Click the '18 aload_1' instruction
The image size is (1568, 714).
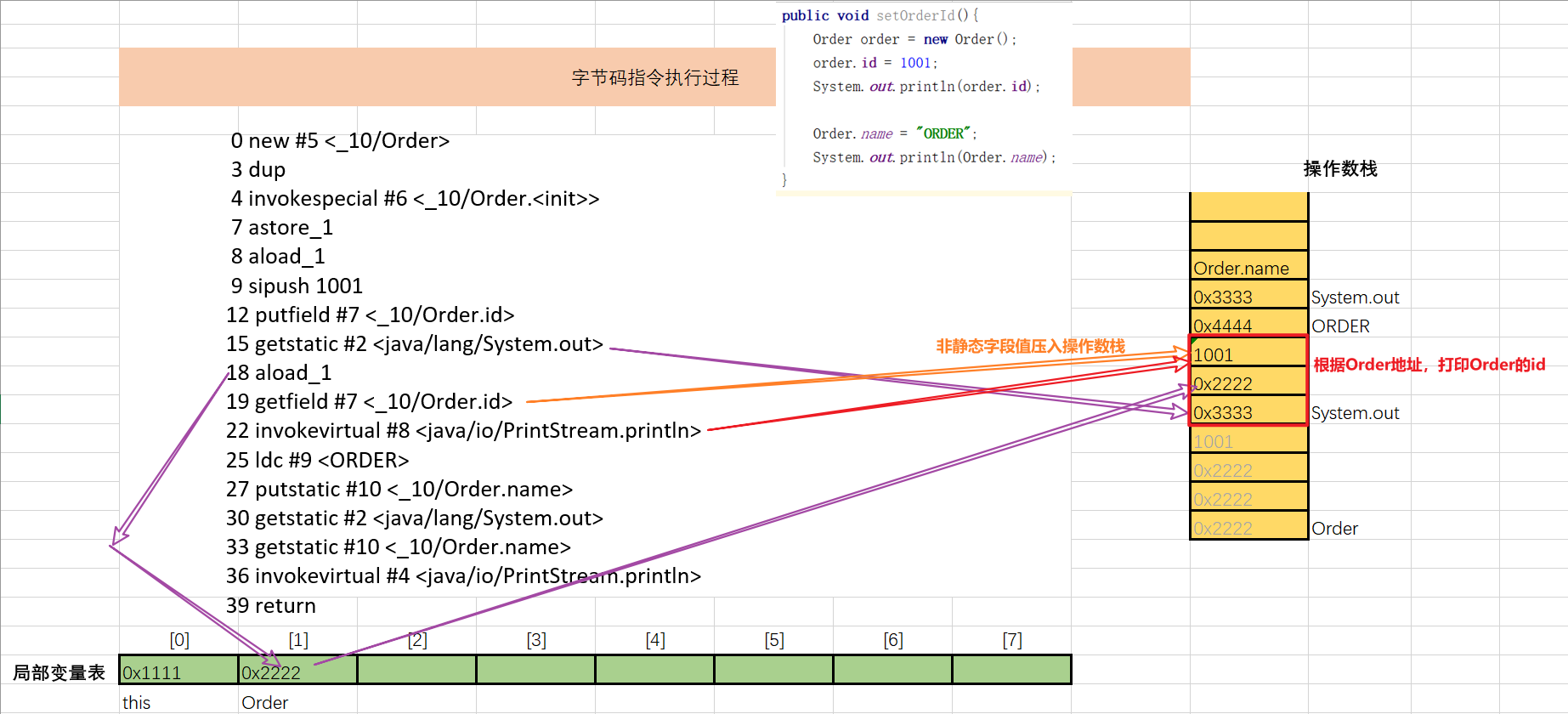click(x=279, y=373)
